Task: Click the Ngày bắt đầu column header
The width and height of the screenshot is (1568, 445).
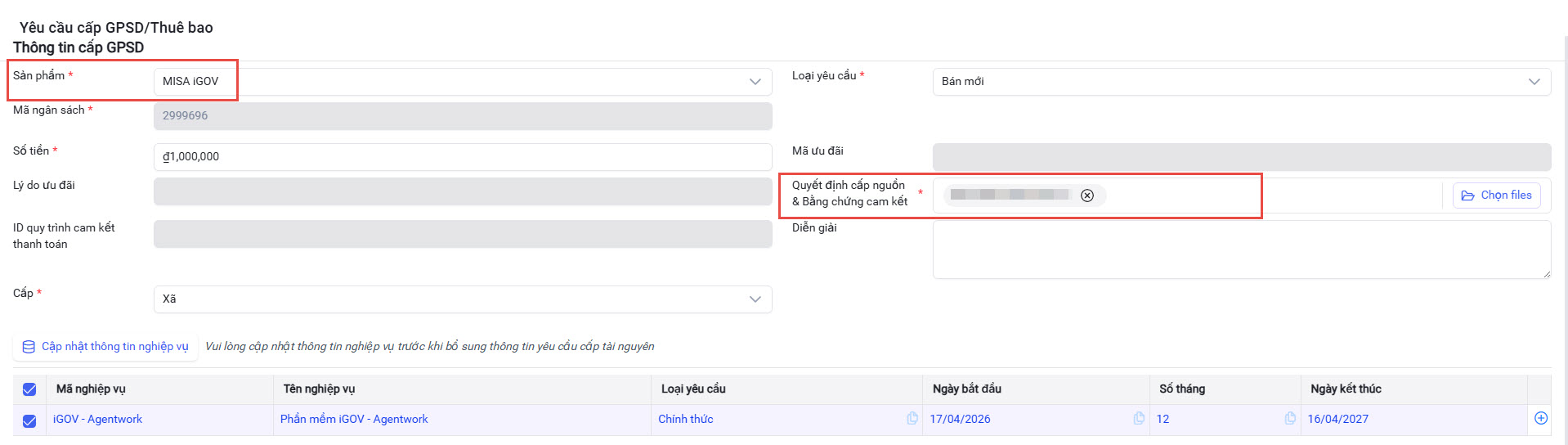Action: (x=966, y=389)
